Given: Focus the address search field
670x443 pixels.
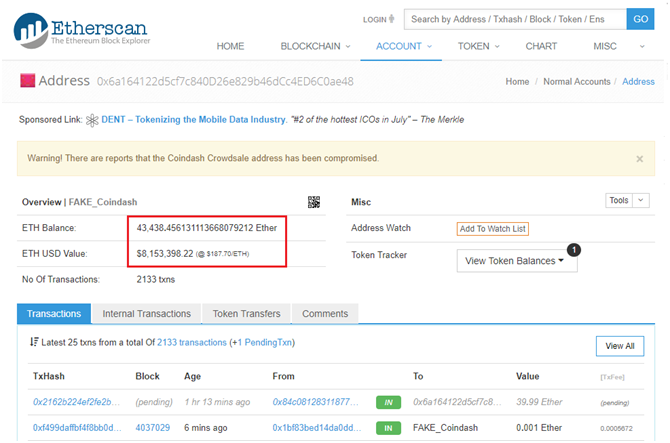Looking at the screenshot, I should pyautogui.click(x=515, y=19).
